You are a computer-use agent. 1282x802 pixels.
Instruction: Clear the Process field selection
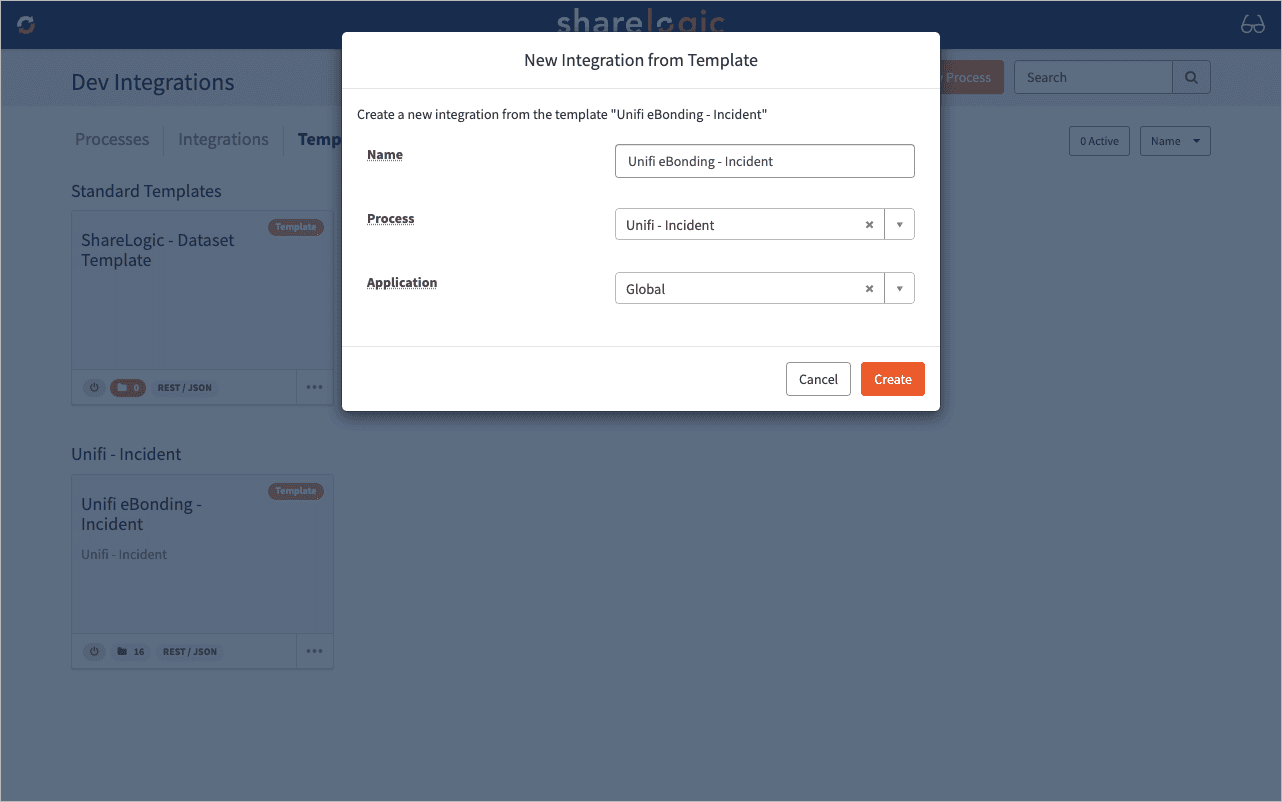[x=869, y=225]
